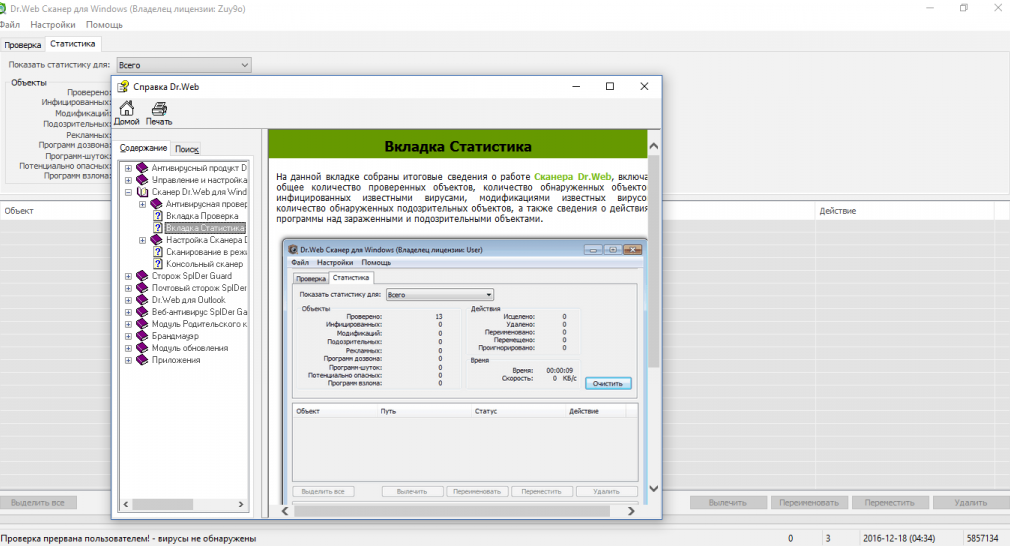
Task: Click Справка Dr.Web title bar help icon
Action: (x=123, y=86)
